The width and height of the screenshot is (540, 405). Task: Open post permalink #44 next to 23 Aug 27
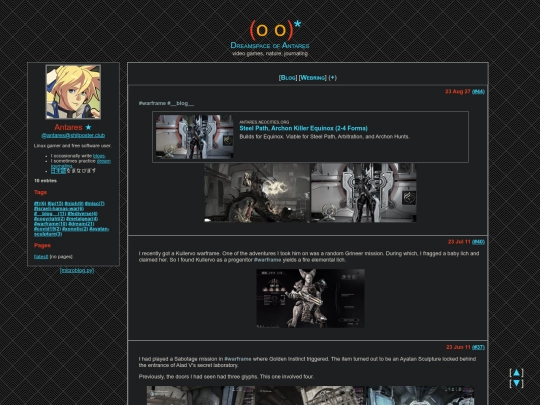tap(478, 92)
